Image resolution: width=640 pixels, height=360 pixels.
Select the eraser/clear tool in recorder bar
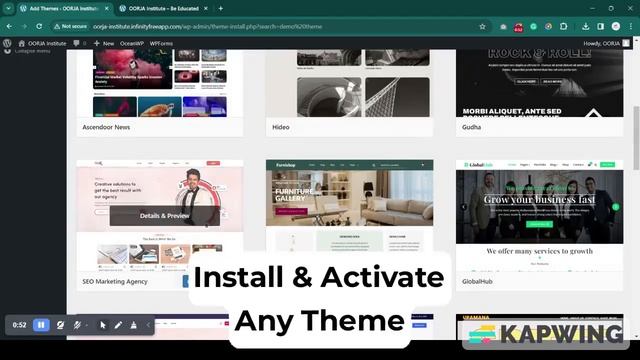pyautogui.click(x=133, y=325)
